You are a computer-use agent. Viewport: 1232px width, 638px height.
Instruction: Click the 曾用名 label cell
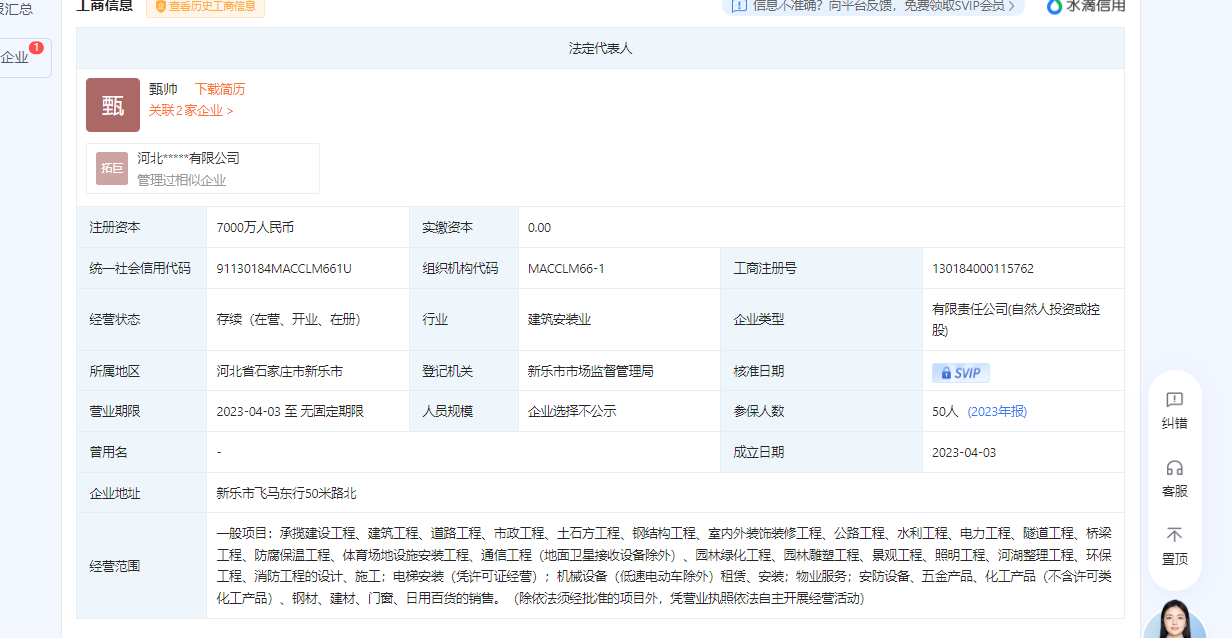(x=142, y=452)
